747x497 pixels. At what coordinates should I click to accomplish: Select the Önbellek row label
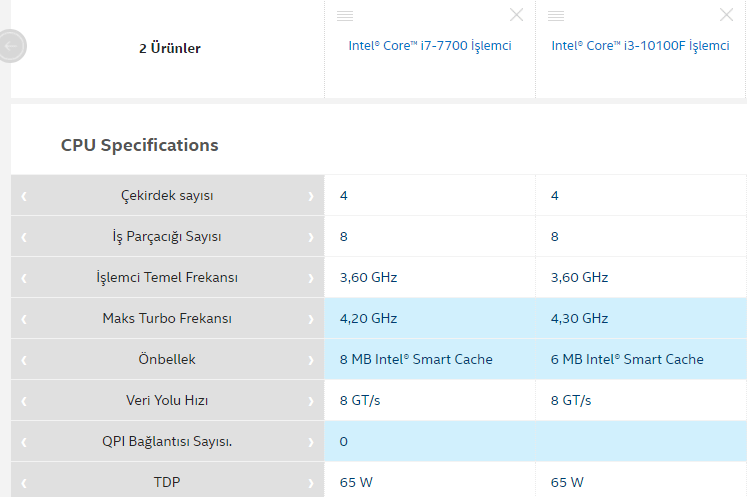[x=167, y=359]
